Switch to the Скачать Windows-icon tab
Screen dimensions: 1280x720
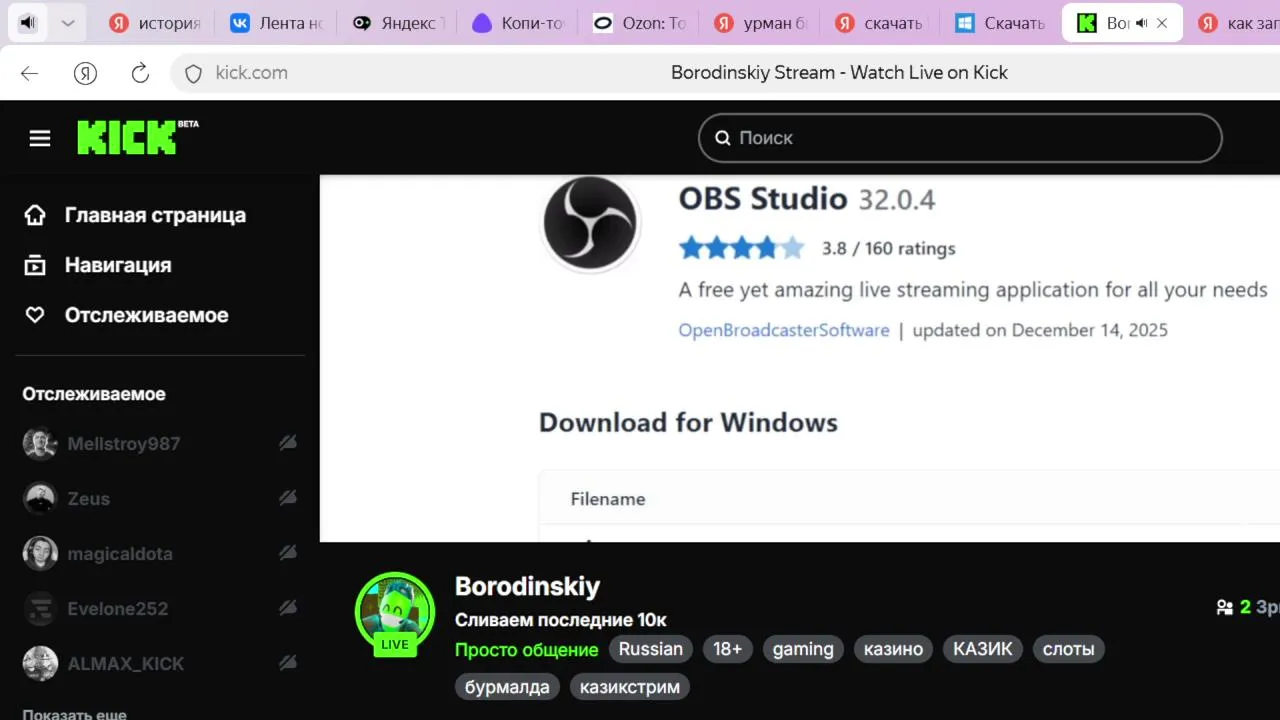tap(1002, 23)
